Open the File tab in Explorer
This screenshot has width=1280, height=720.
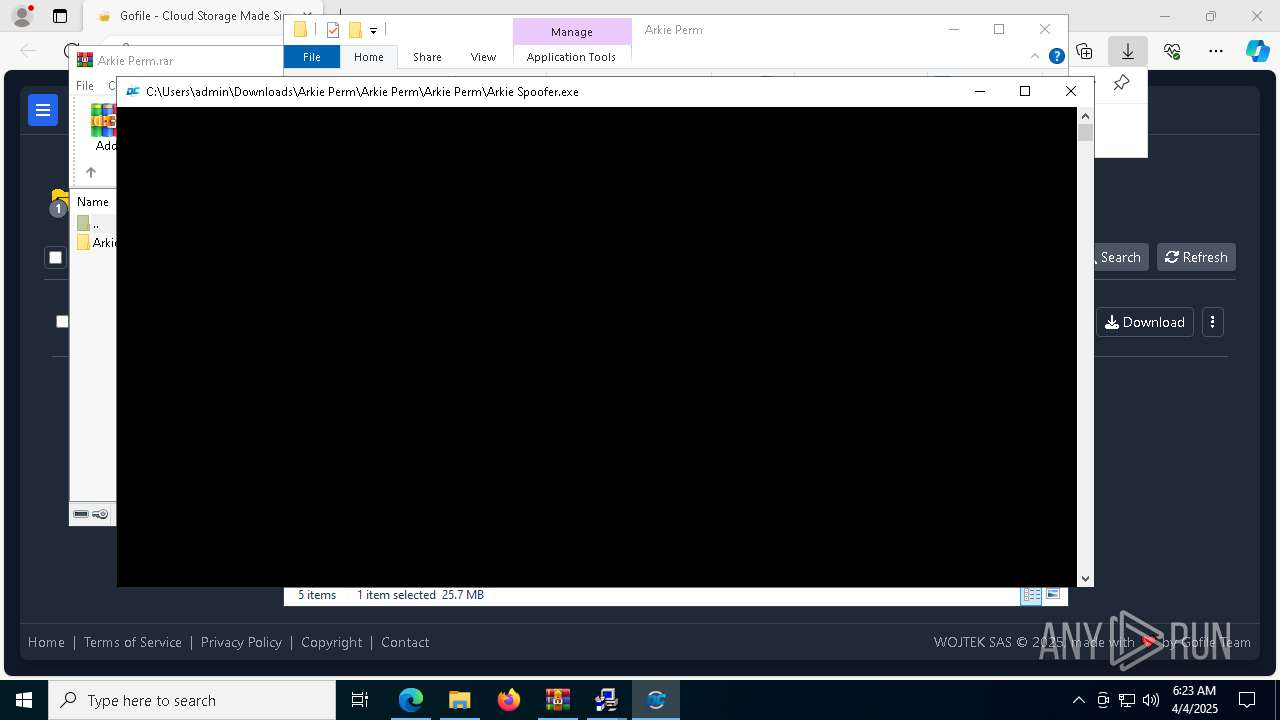click(312, 57)
